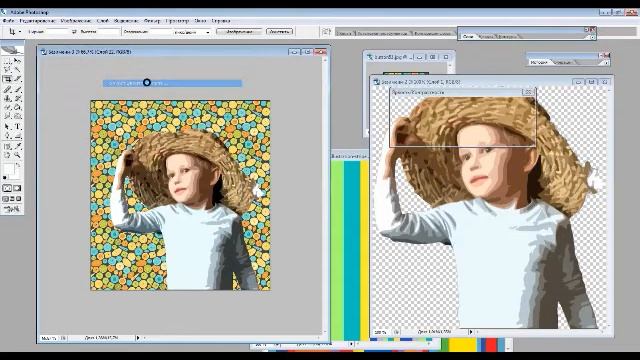Open status bar arrow of right document
This screenshot has width=640, height=360.
470,332
